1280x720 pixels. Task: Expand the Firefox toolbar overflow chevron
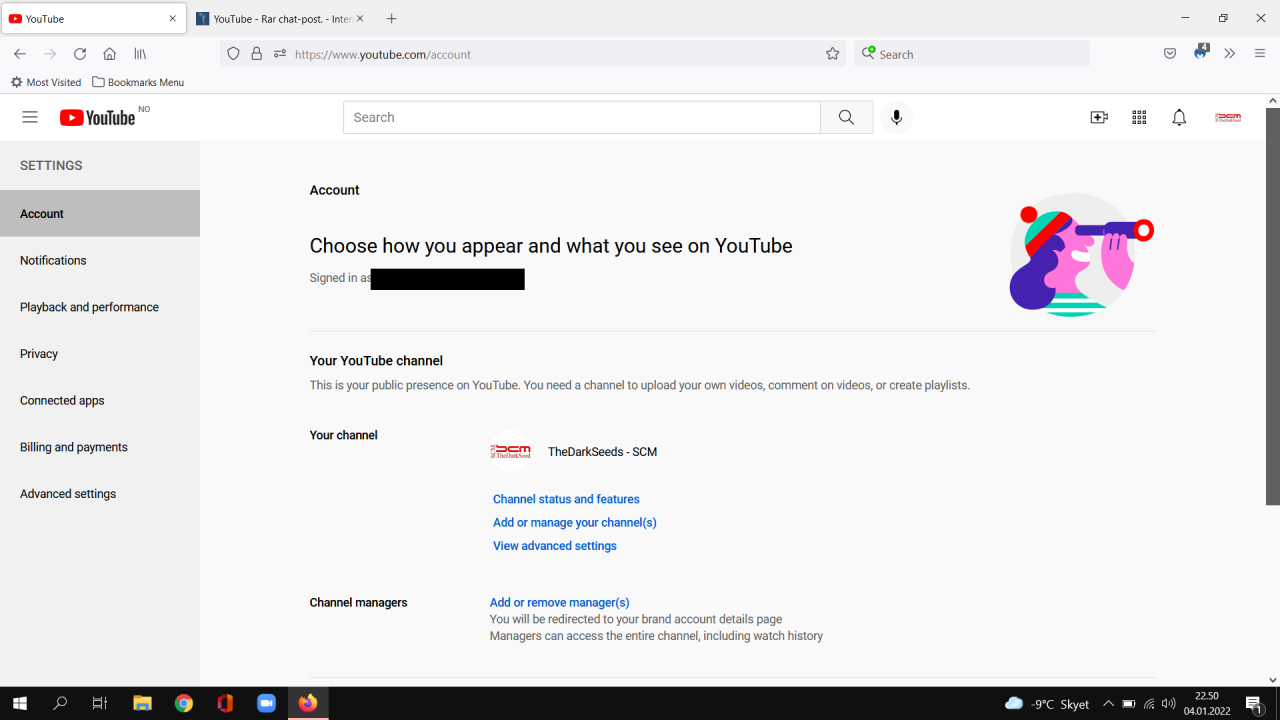tap(1230, 54)
